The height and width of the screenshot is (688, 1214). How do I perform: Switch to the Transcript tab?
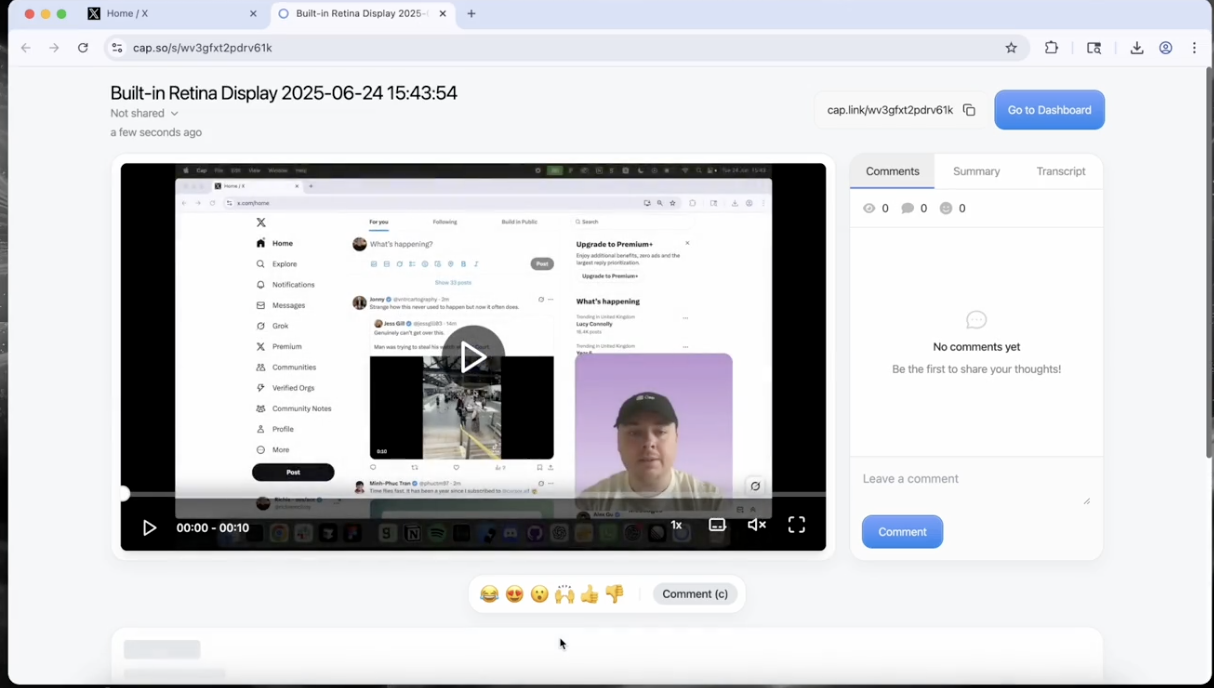point(1061,171)
